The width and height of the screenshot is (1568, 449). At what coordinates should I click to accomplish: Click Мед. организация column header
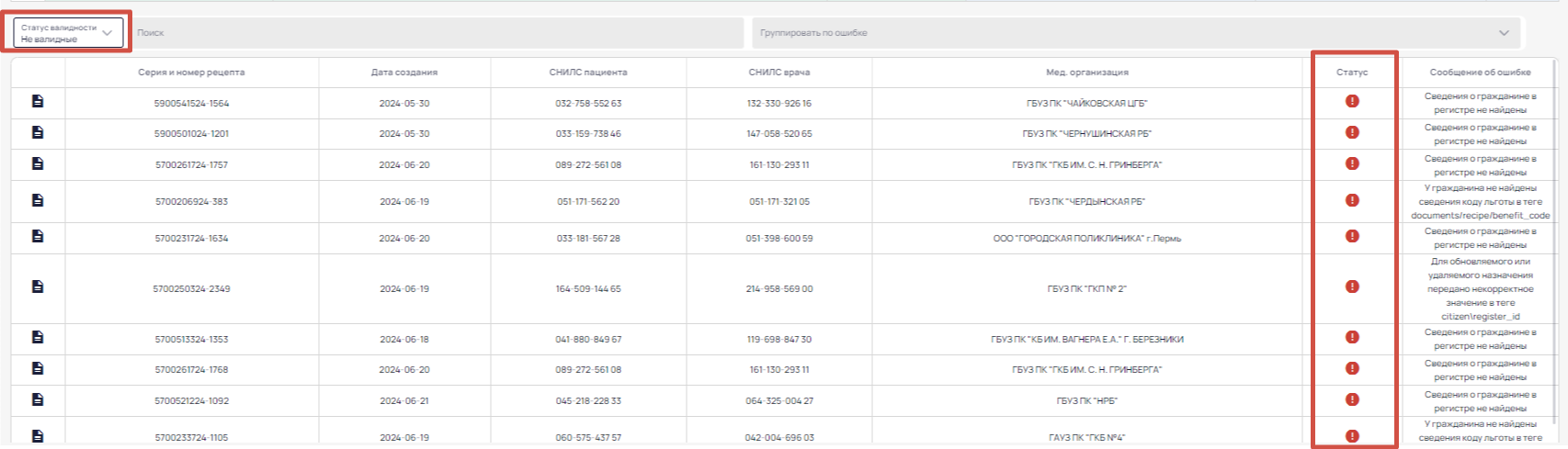click(x=1086, y=73)
